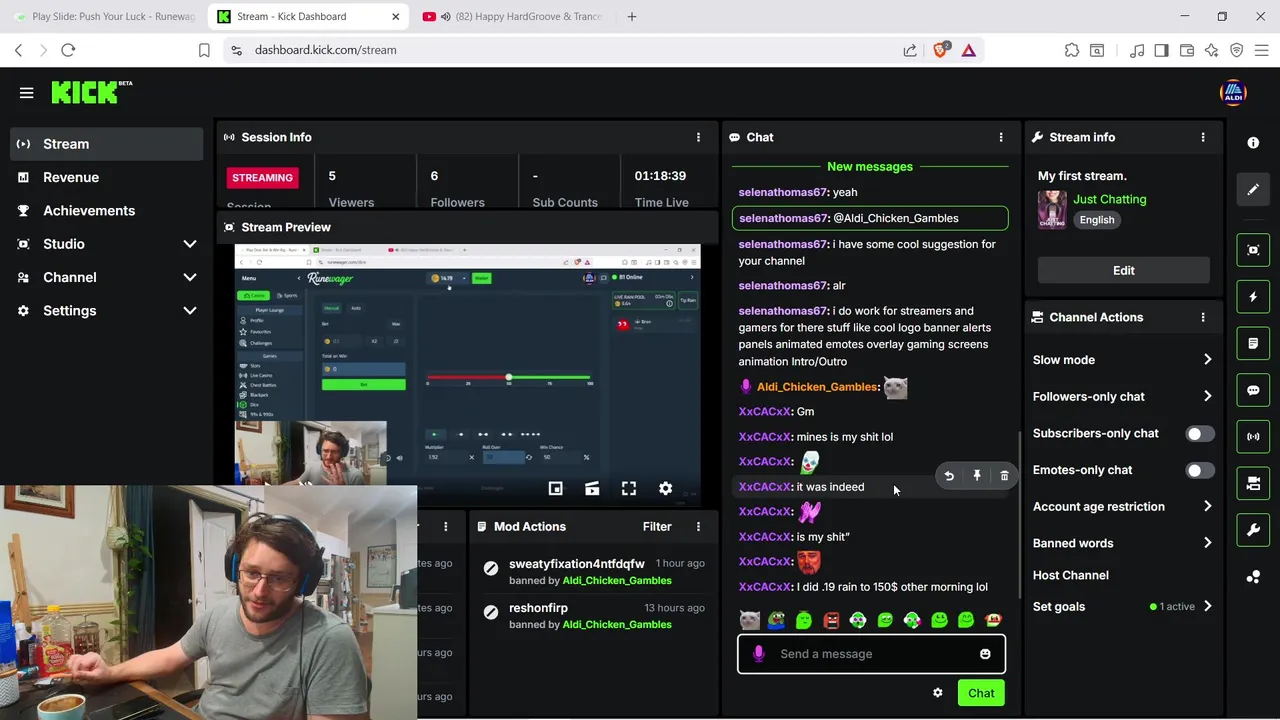Toggle the lightning bolt panel icon
Image resolution: width=1280 pixels, height=720 pixels.
1253,297
